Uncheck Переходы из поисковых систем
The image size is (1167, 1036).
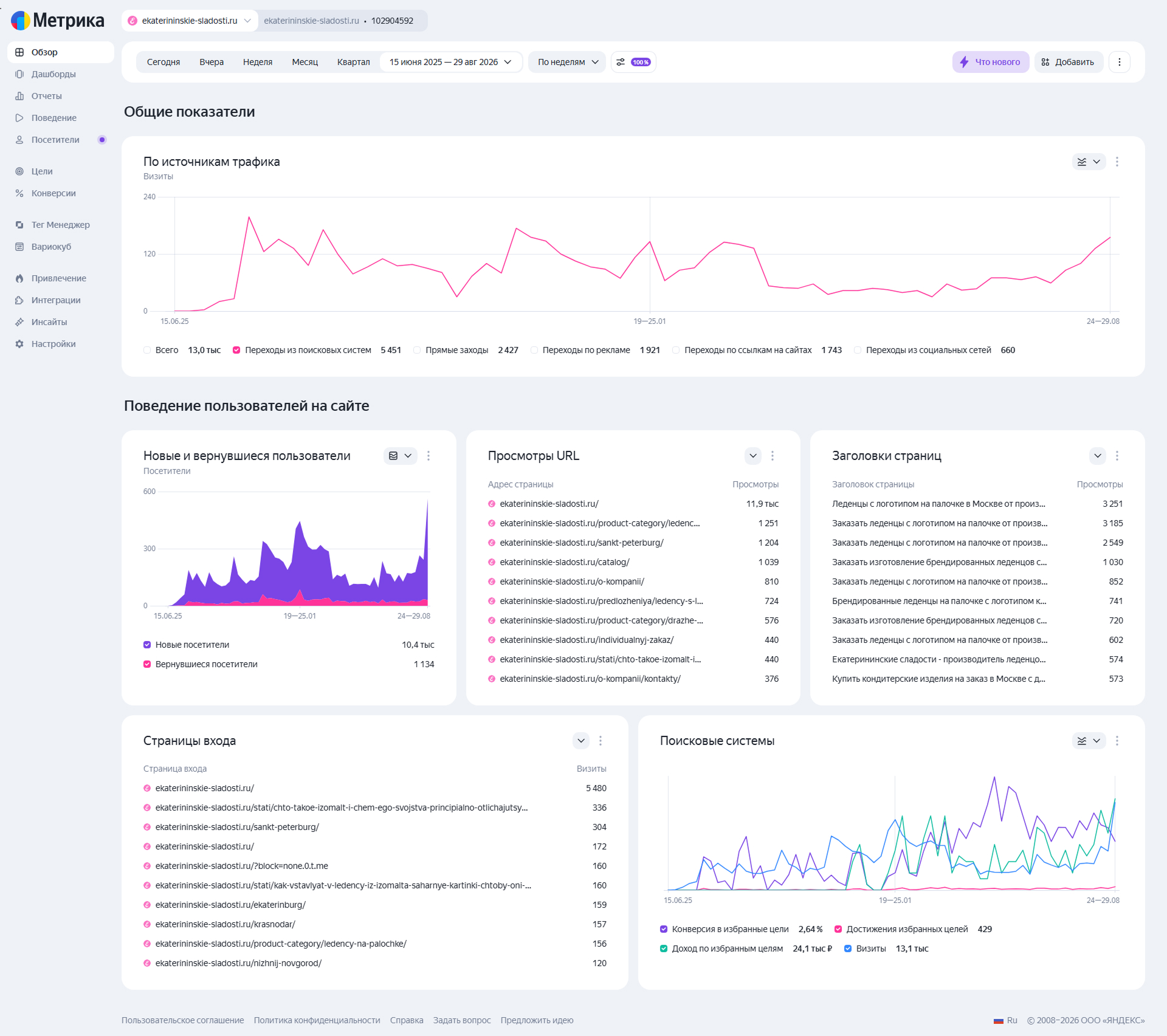(236, 350)
